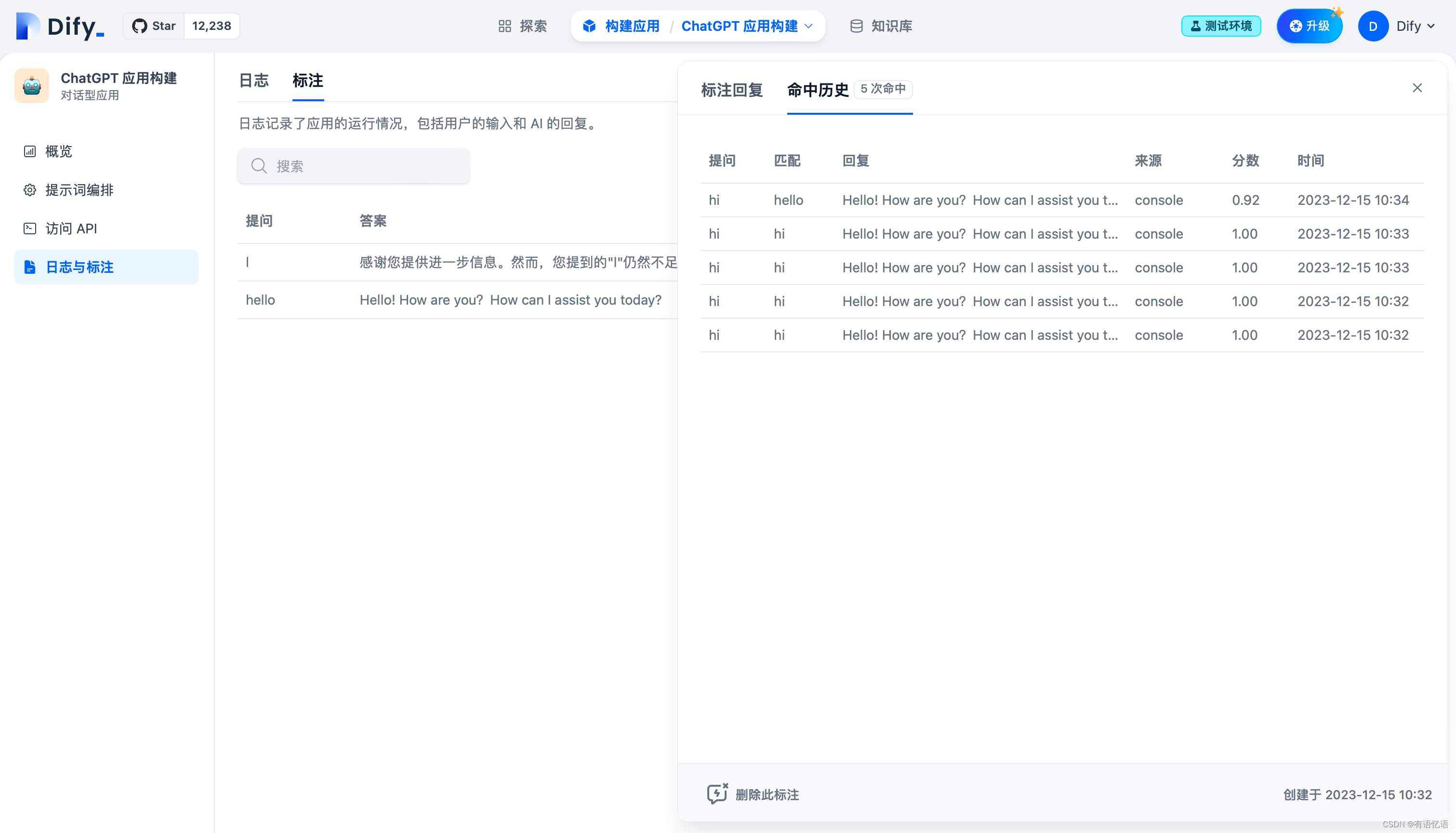
Task: Click the 测试环境 badge
Action: [1221, 27]
